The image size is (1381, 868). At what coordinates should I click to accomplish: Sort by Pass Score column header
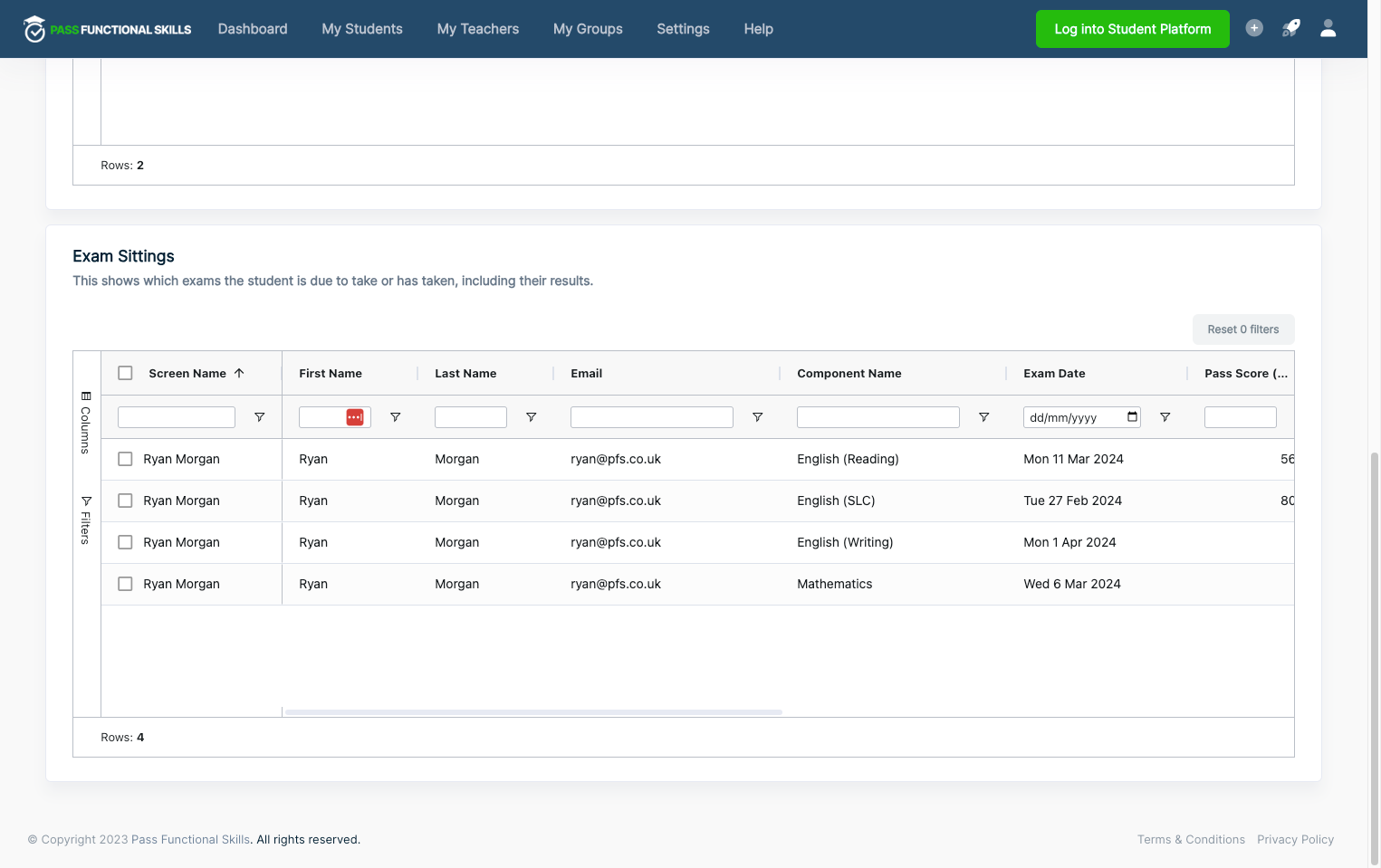[1246, 373]
